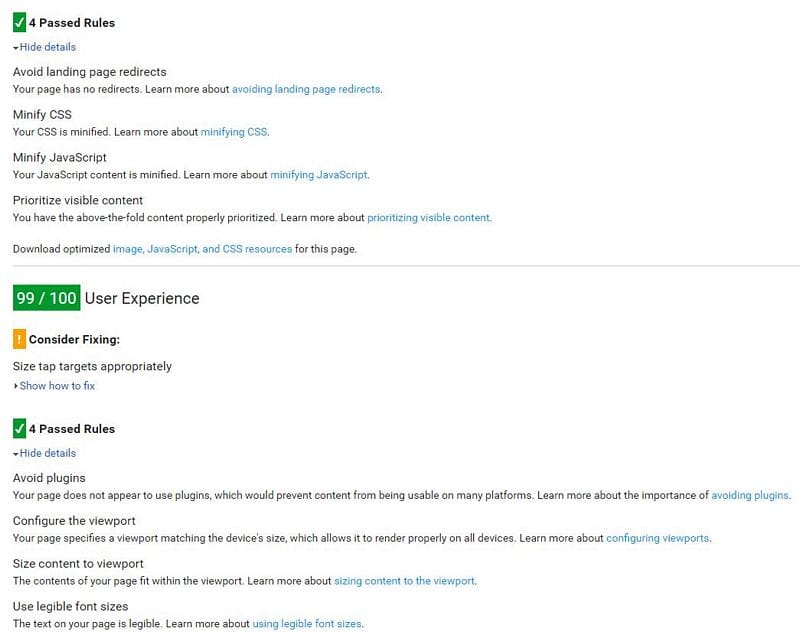
Task: Click the orange Consider Fixing warning icon
Action: coord(19,339)
